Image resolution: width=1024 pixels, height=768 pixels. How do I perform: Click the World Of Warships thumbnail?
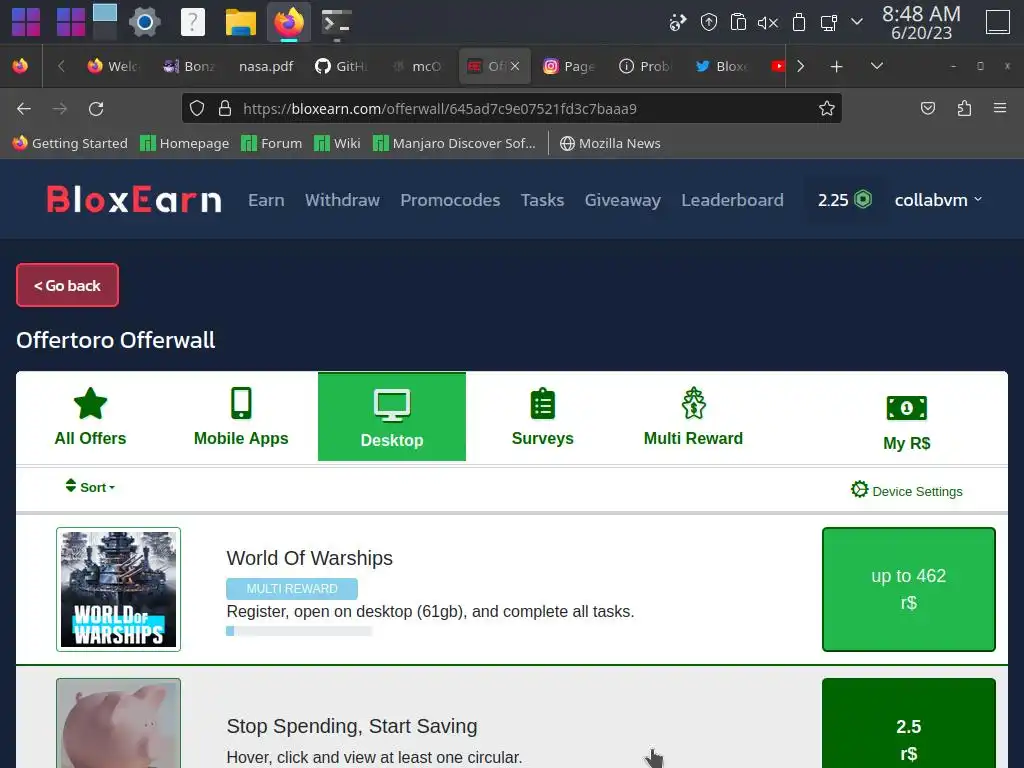(118, 589)
